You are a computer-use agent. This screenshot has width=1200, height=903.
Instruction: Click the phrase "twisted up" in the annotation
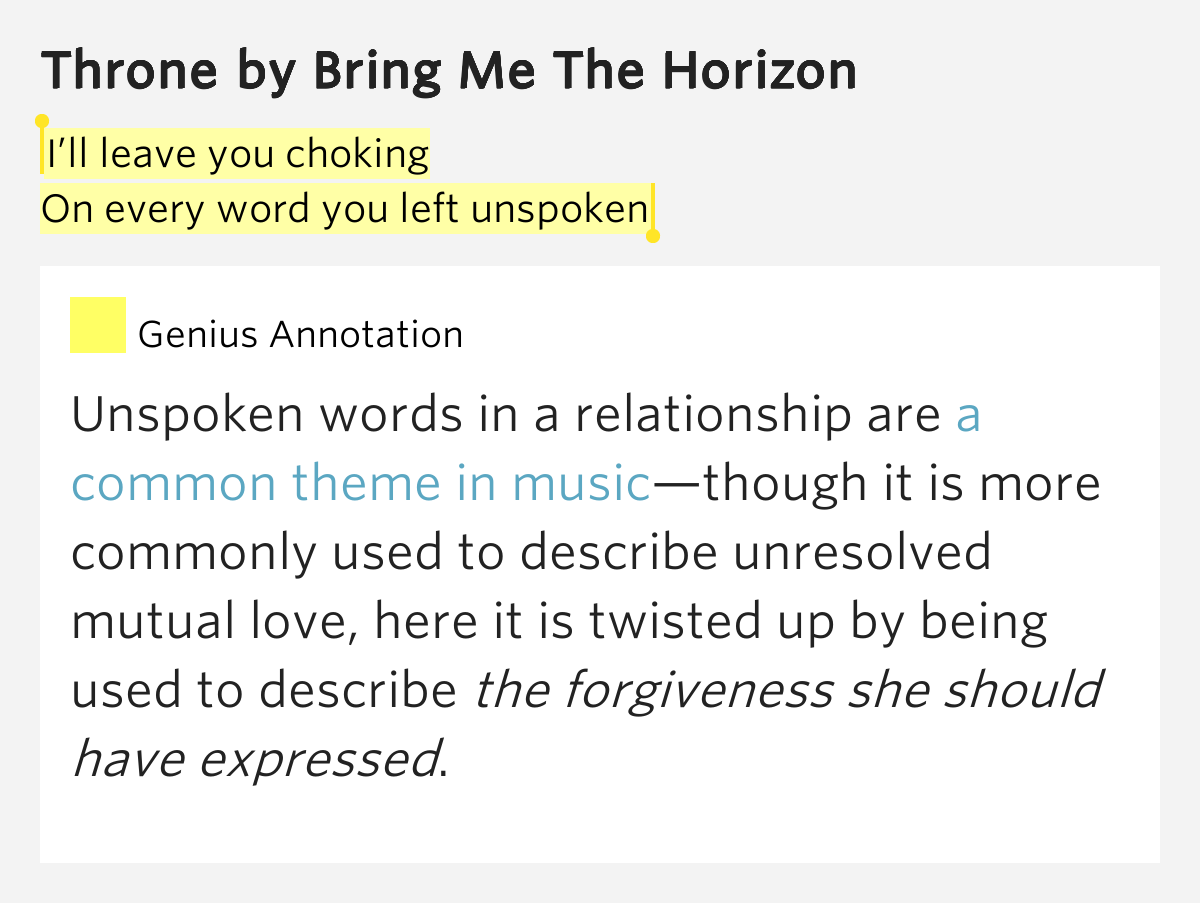(709, 622)
